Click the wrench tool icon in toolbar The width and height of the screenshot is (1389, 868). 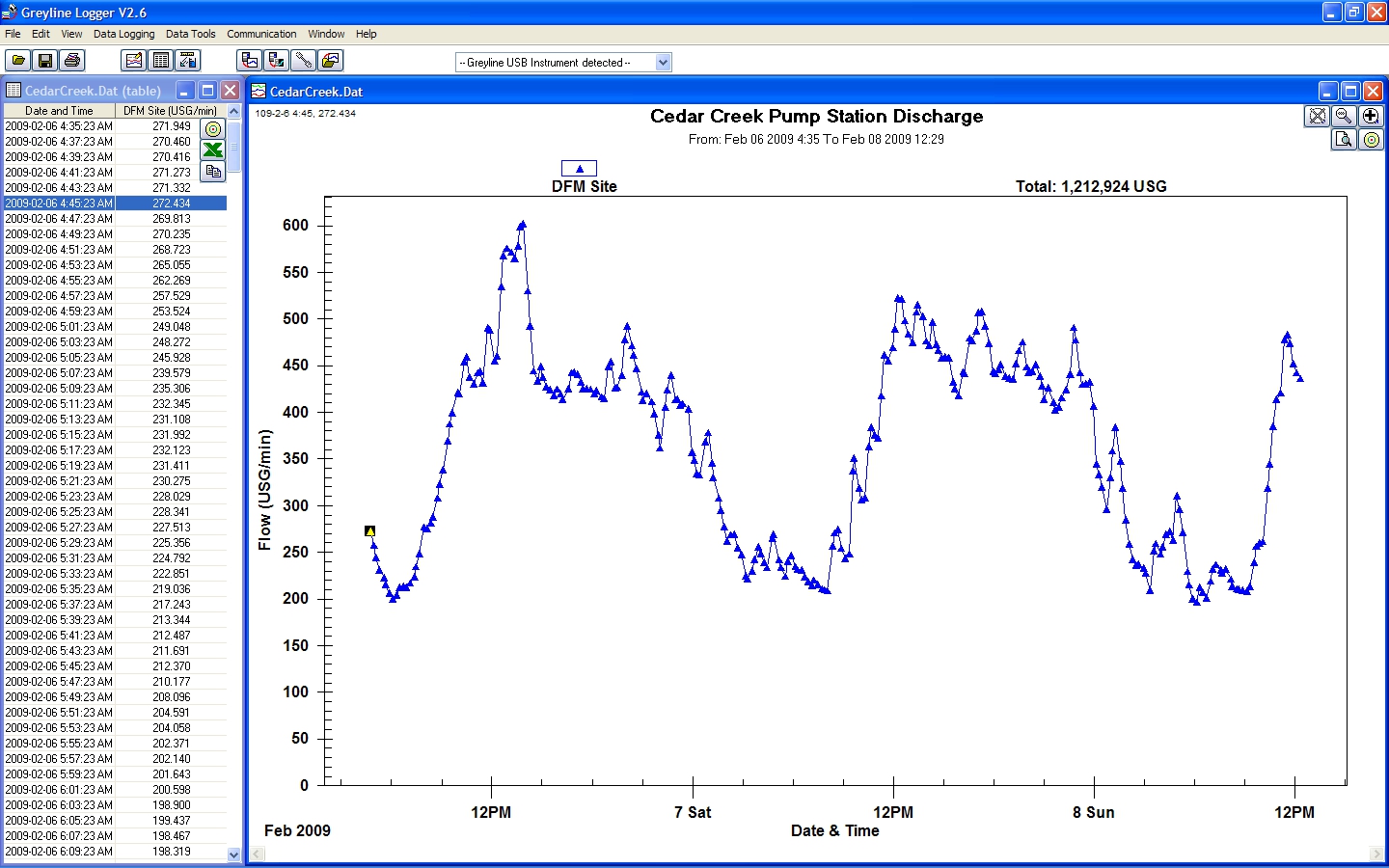coord(303,61)
